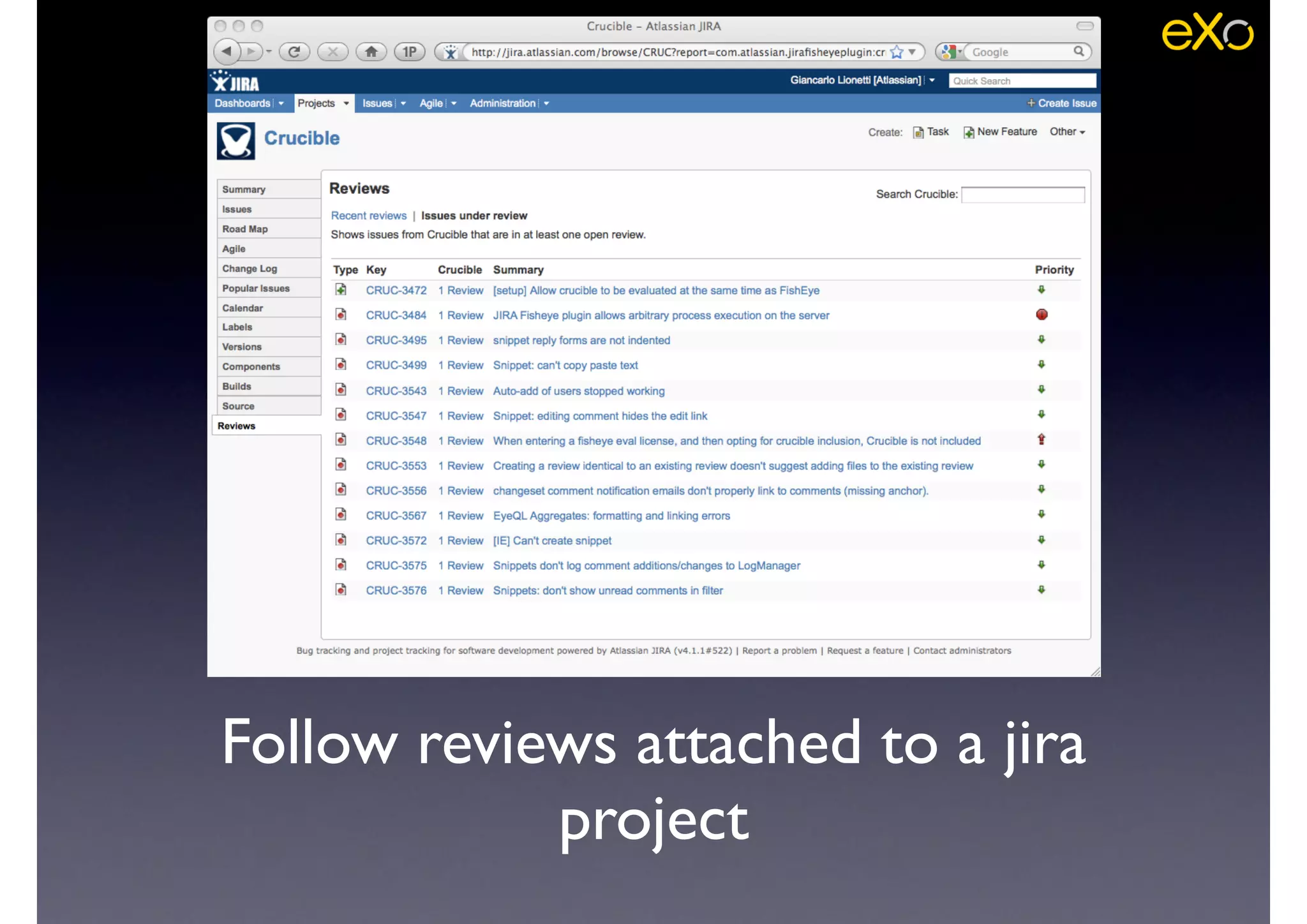The image size is (1307, 924).
Task: Click the bug icon for CRUC-3576
Action: click(341, 590)
